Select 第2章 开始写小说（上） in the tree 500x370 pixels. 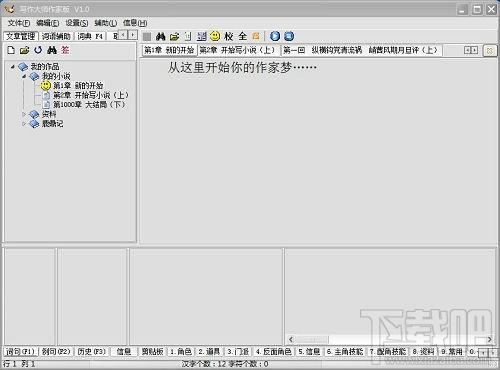click(91, 95)
